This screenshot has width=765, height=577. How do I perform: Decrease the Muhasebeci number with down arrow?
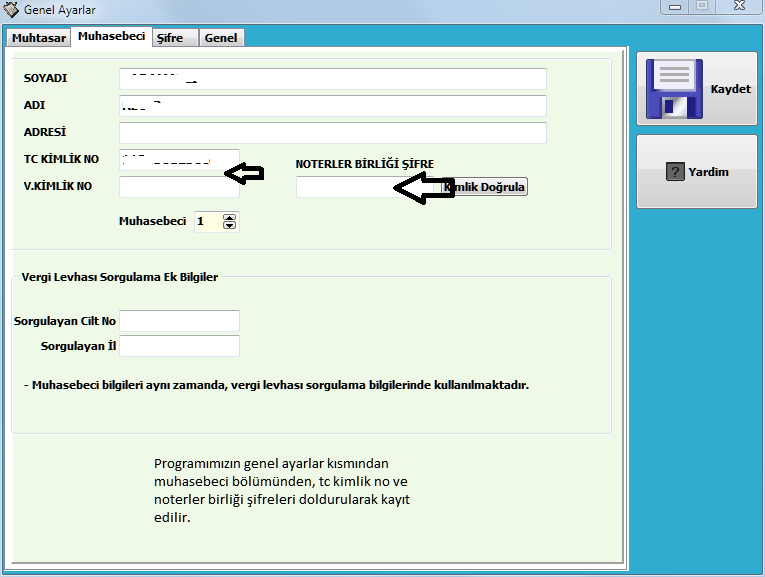(x=230, y=226)
